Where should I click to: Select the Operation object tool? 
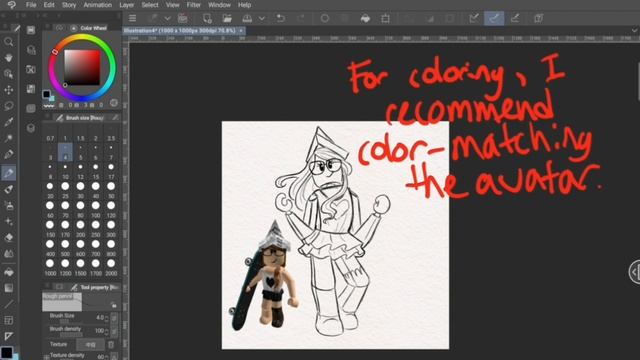click(x=9, y=74)
